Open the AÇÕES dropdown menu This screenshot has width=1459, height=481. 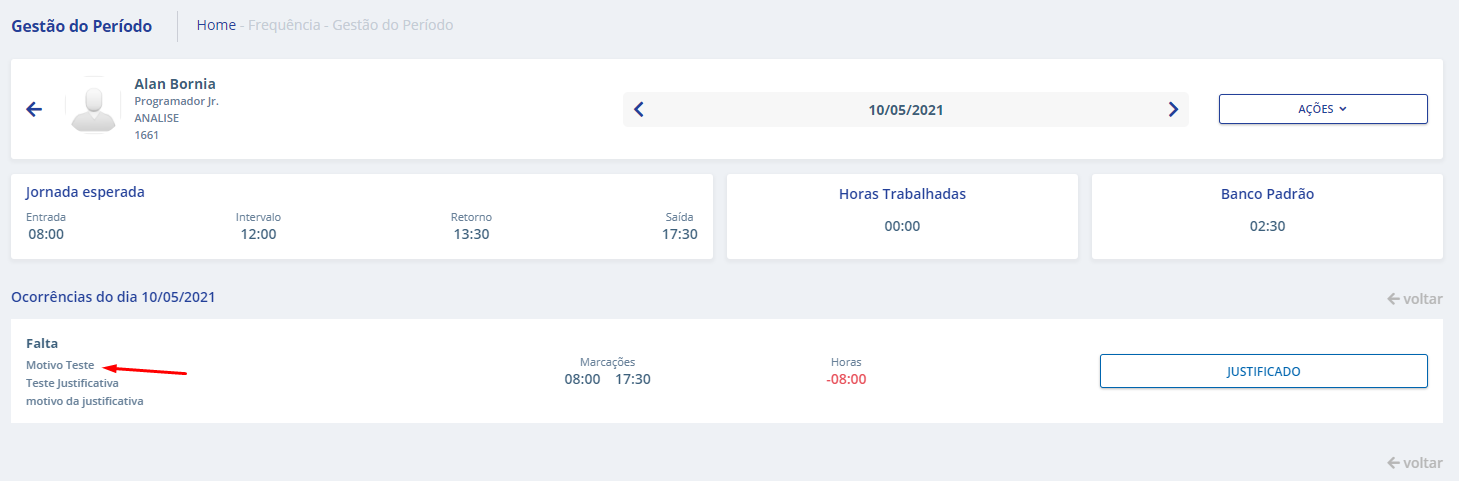coord(1322,109)
